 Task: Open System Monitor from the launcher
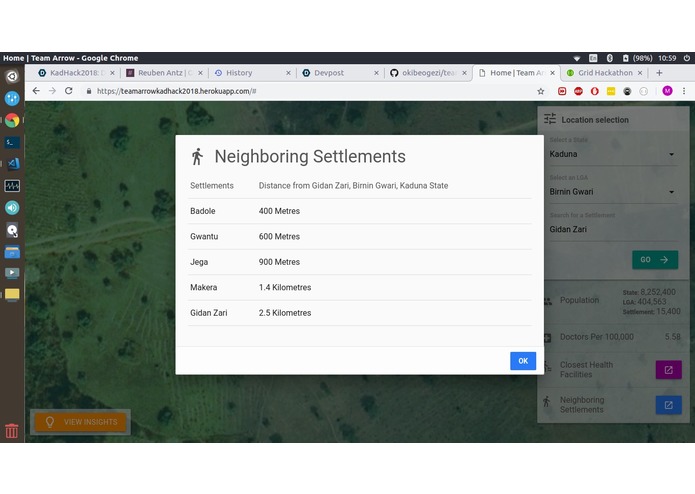(x=12, y=186)
